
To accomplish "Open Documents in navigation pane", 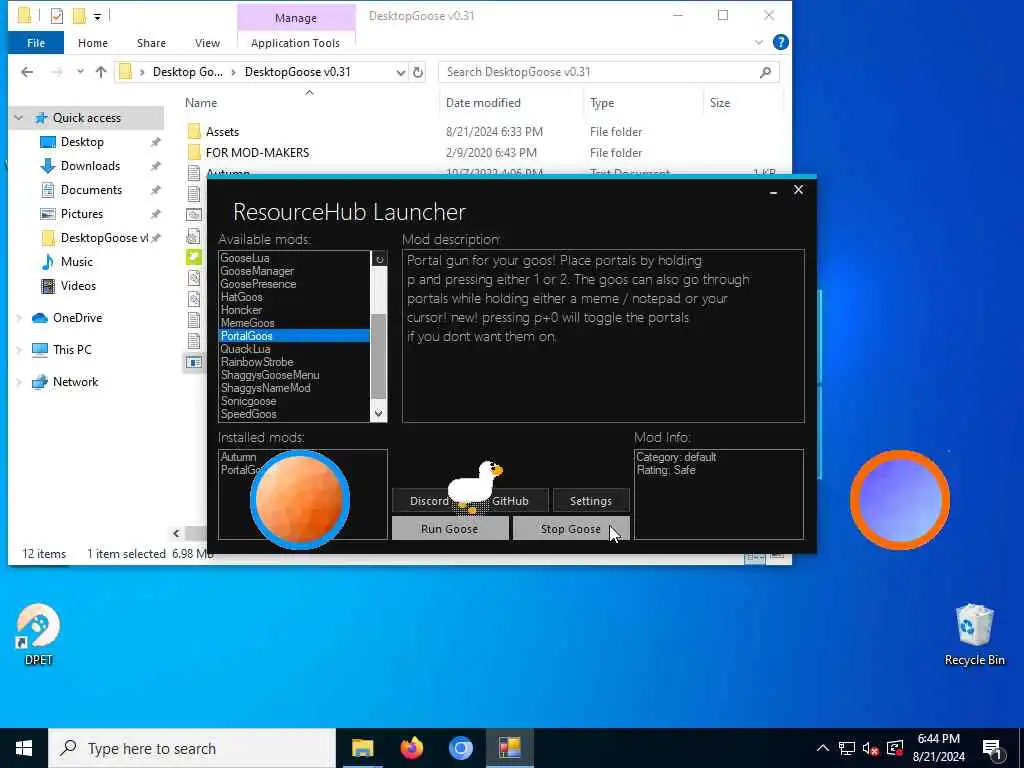I will 91,190.
